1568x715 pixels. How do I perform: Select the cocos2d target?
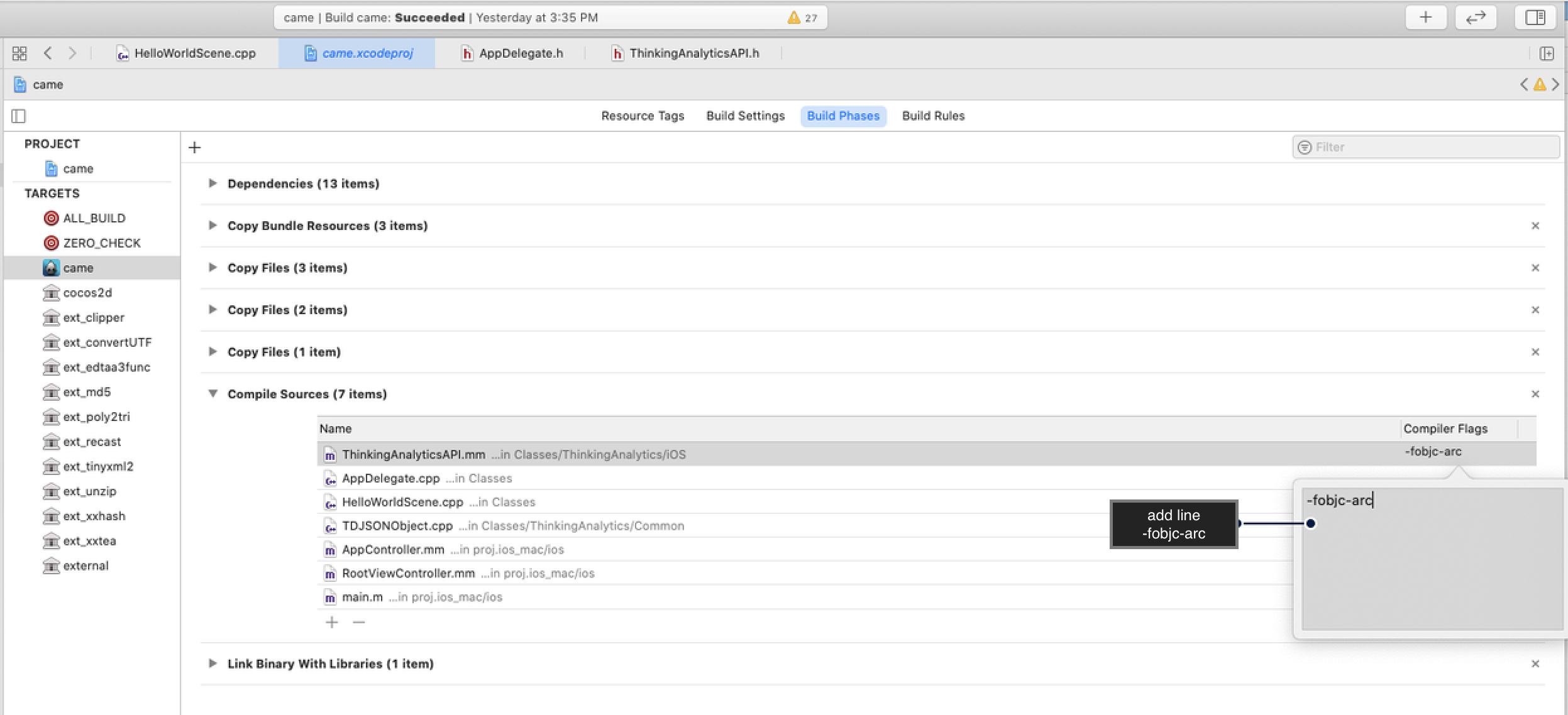point(87,293)
